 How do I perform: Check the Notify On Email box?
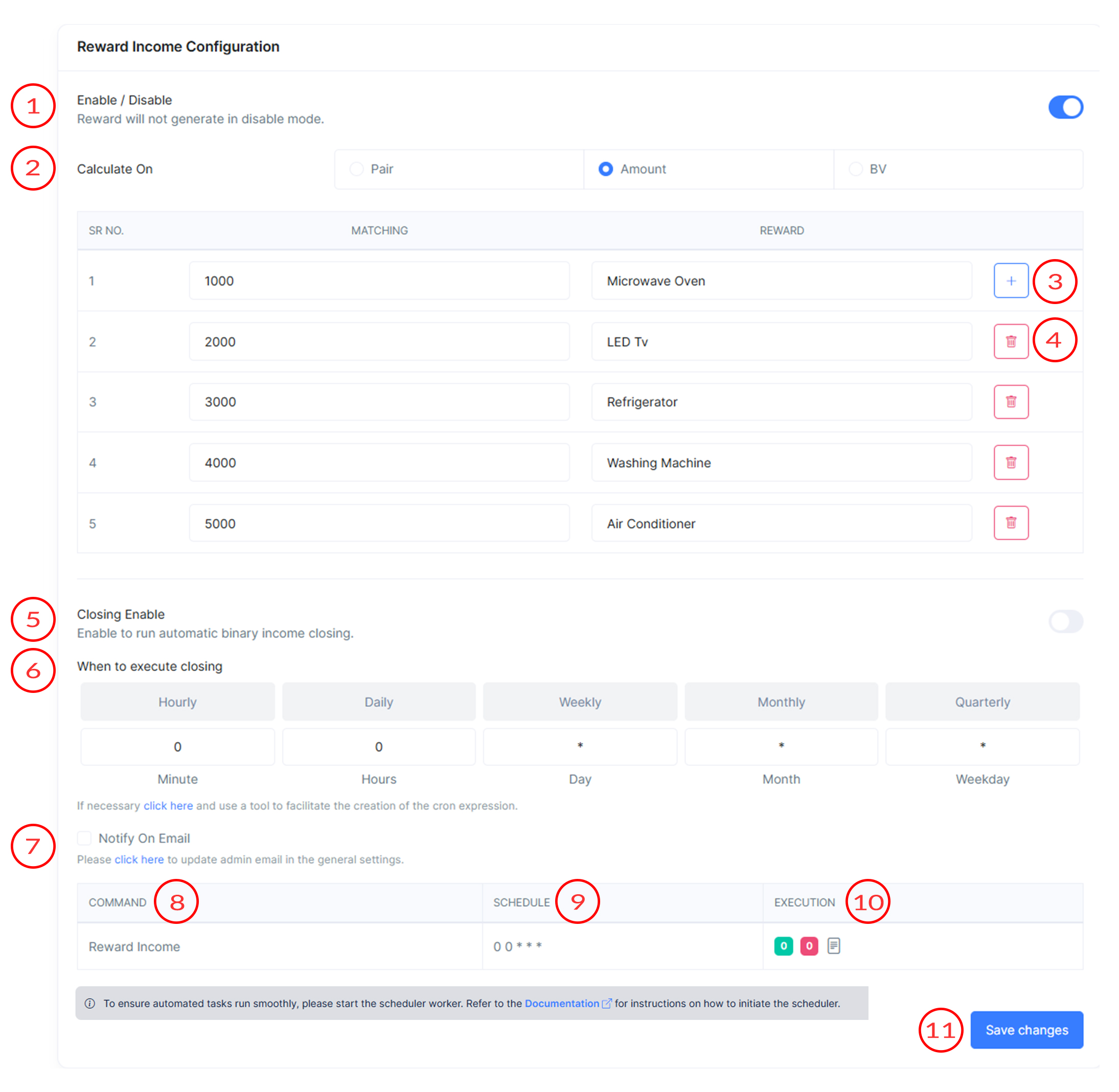(84, 838)
